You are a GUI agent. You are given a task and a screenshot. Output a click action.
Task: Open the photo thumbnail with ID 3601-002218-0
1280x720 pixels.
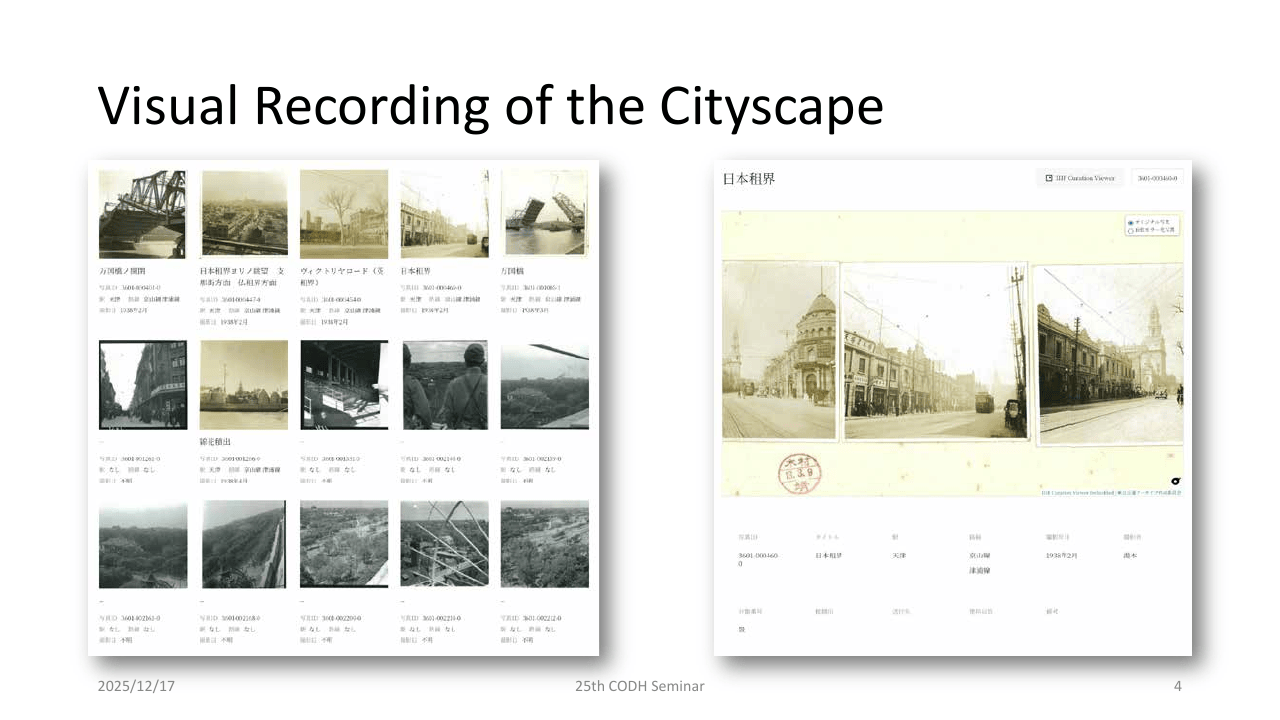coord(244,545)
